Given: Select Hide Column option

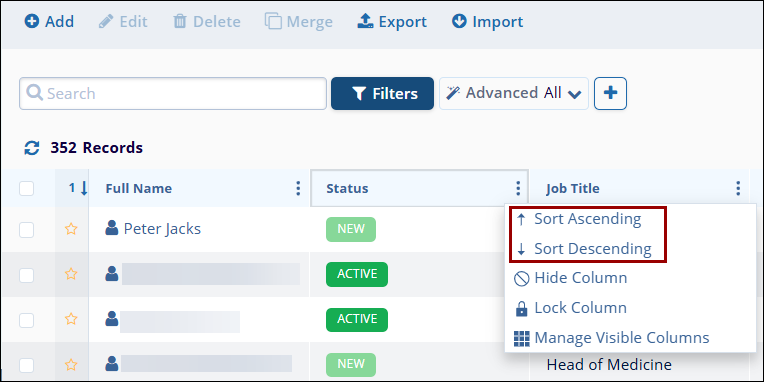Looking at the screenshot, I should (x=571, y=278).
